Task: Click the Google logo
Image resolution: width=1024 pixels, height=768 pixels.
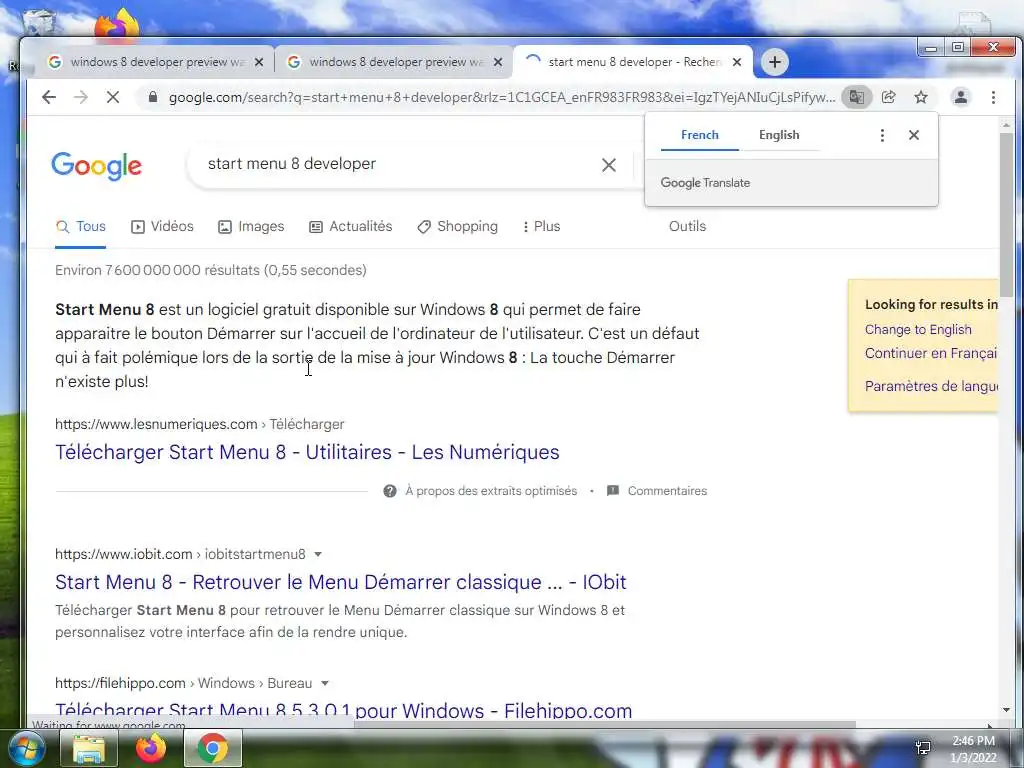Action: click(96, 166)
